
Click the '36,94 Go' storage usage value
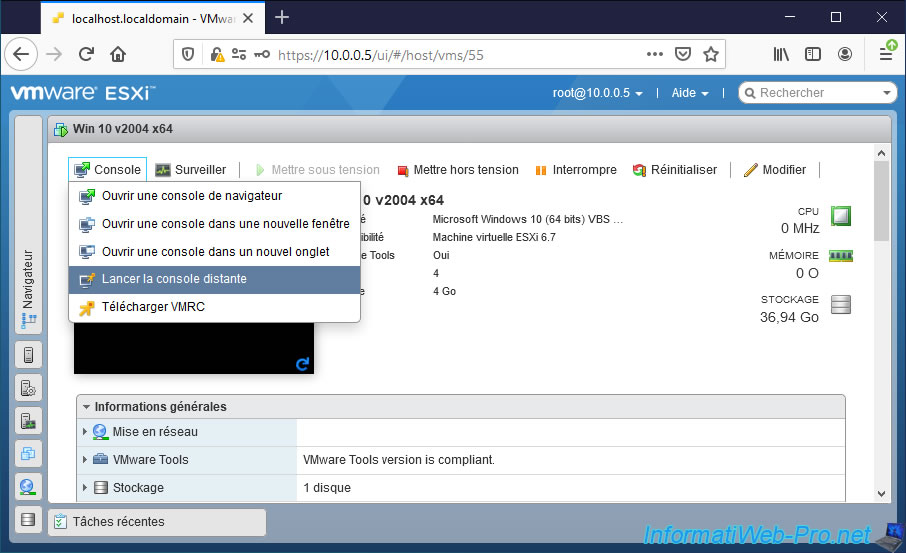789,317
